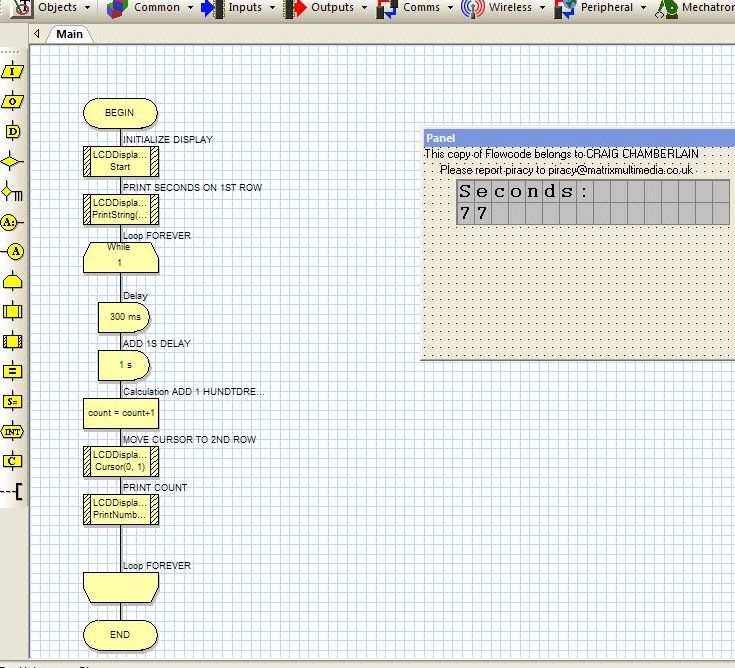Expand the Inputs dropdown arrow
The height and width of the screenshot is (668, 735).
(x=272, y=8)
